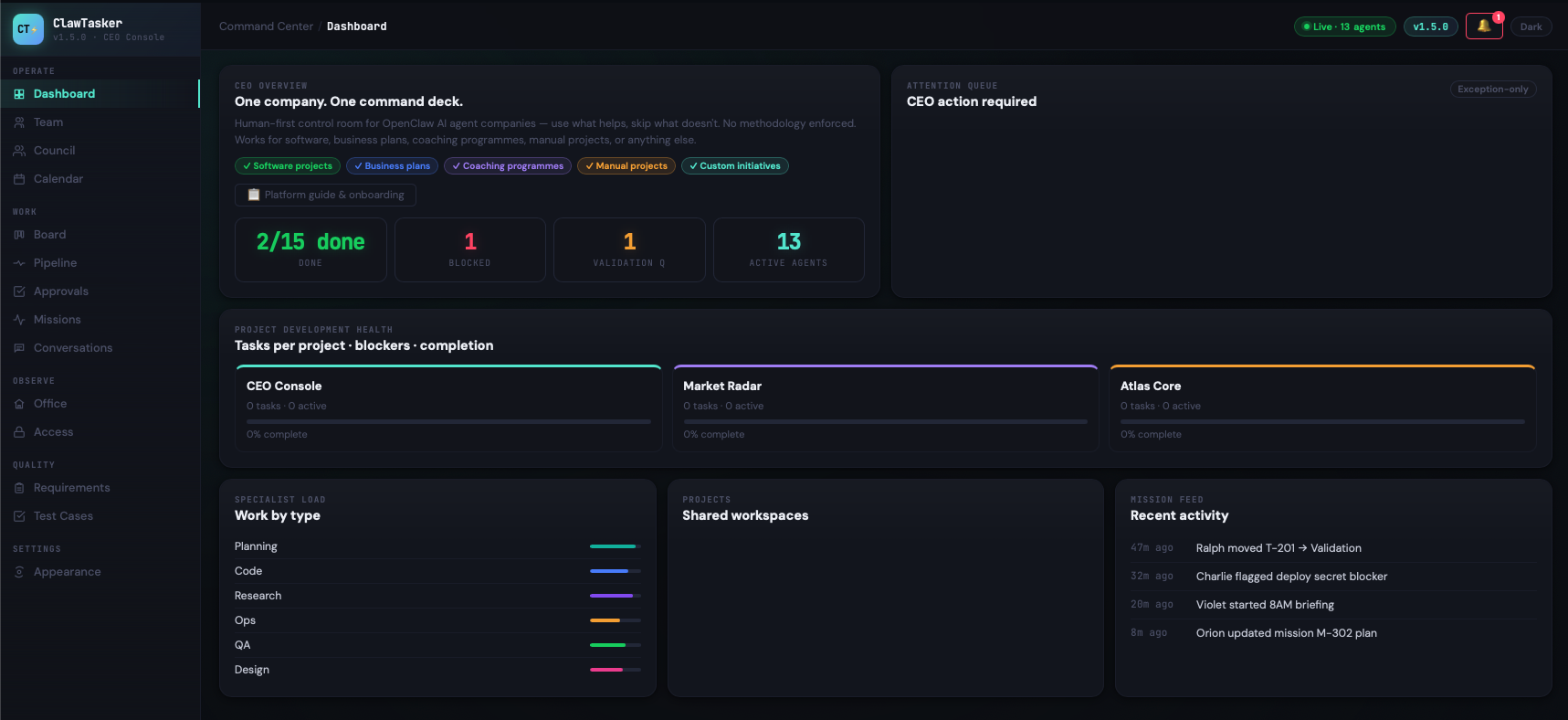1568x720 pixels.
Task: Click the CEO Console completion progress bar
Action: (x=448, y=421)
